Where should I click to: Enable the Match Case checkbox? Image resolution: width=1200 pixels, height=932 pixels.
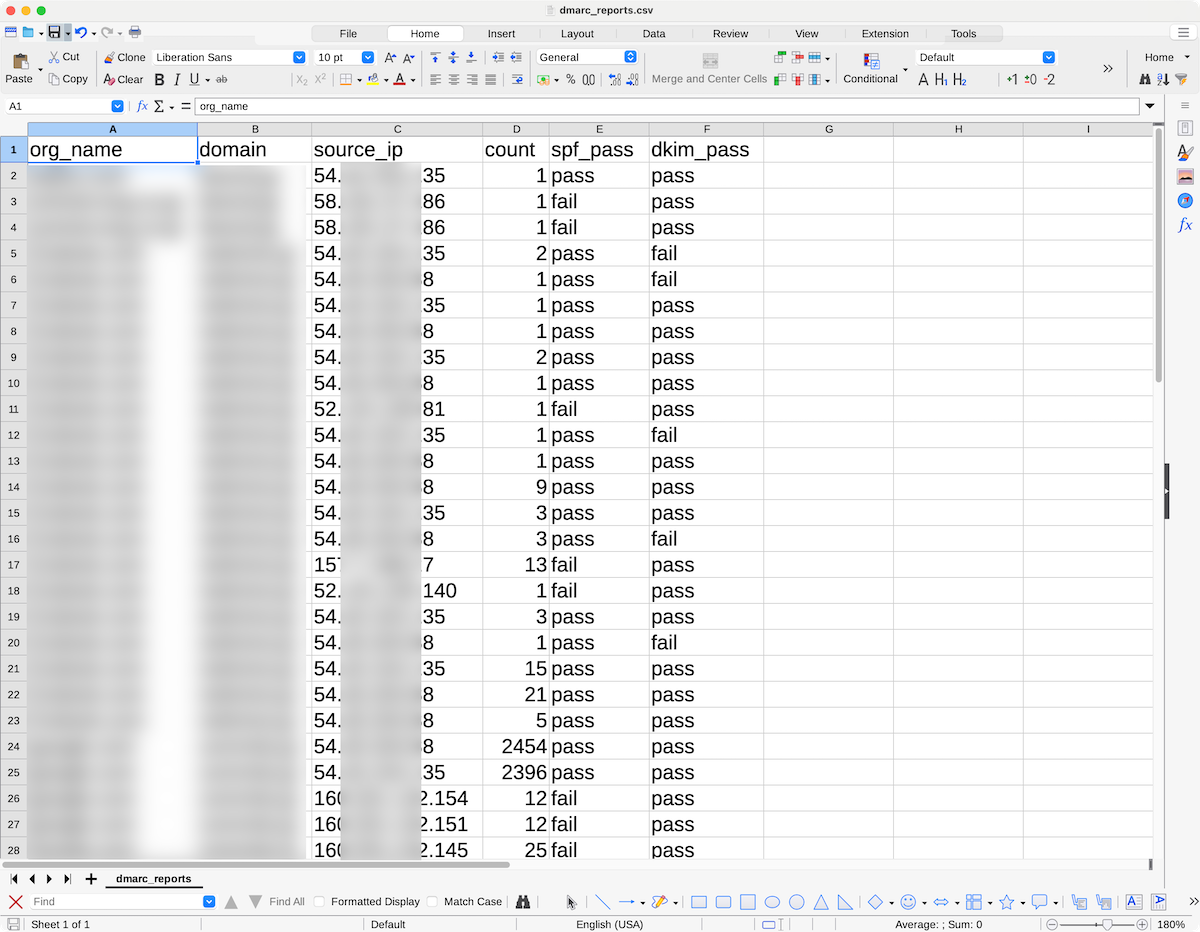432,902
